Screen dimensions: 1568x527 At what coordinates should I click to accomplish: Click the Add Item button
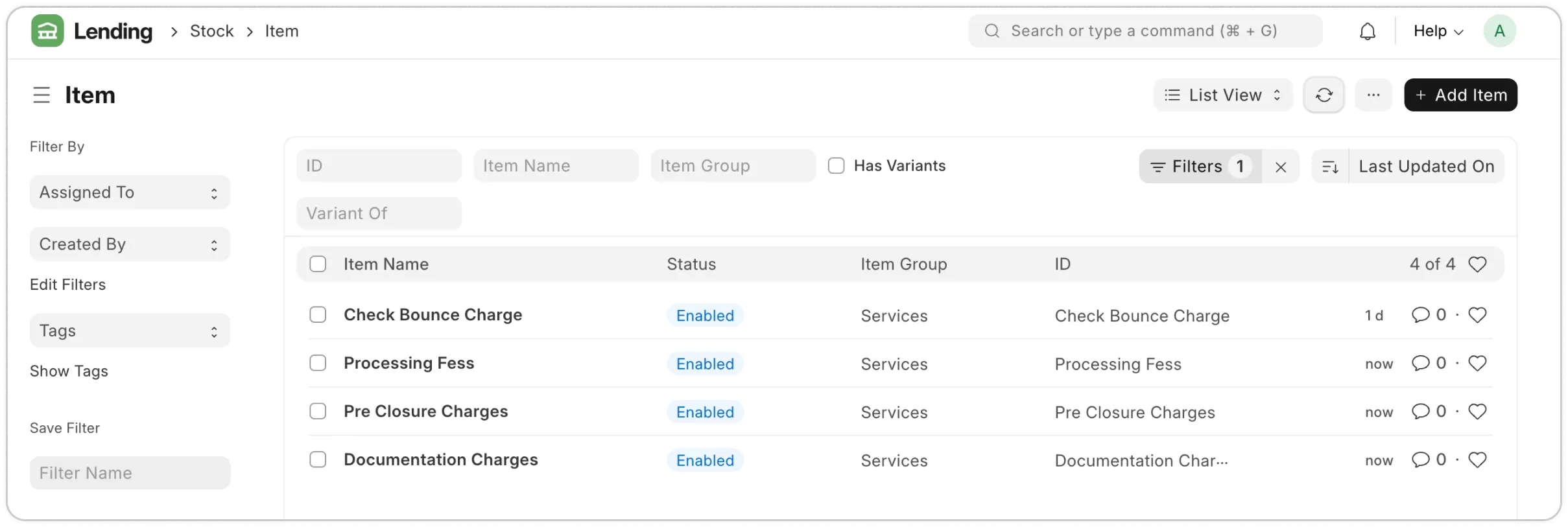pos(1460,95)
